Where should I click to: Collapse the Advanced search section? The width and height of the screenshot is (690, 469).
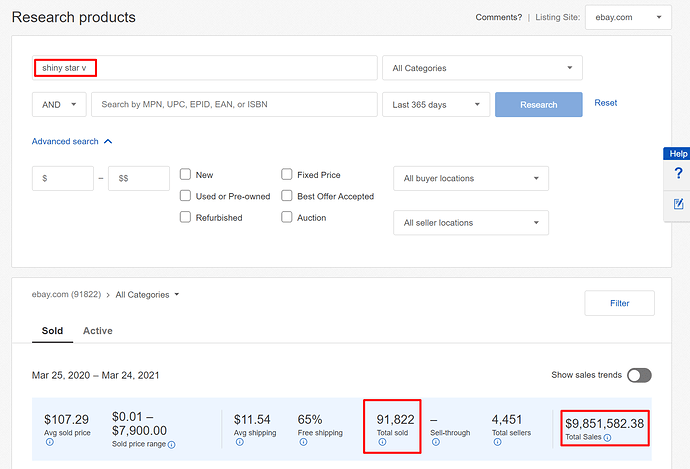(x=72, y=142)
